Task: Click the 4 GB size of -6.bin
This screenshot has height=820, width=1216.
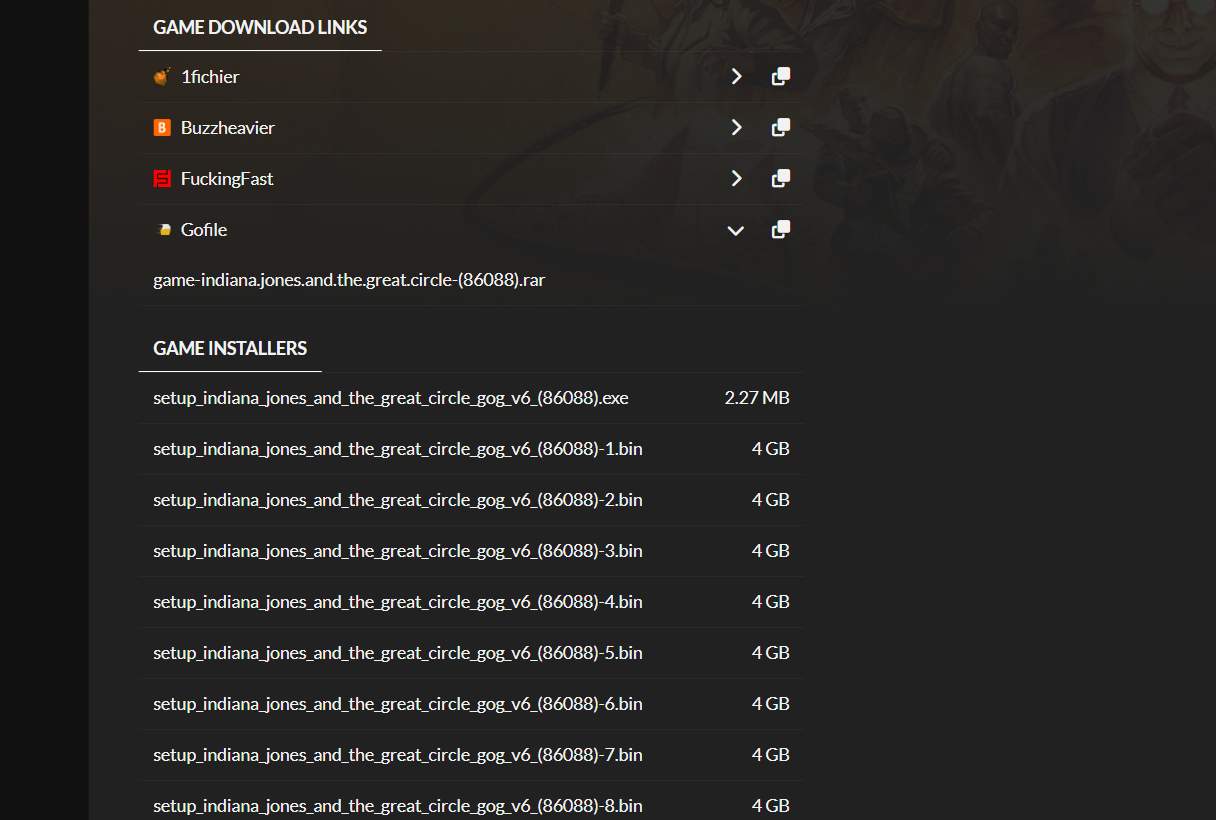Action: (x=771, y=704)
